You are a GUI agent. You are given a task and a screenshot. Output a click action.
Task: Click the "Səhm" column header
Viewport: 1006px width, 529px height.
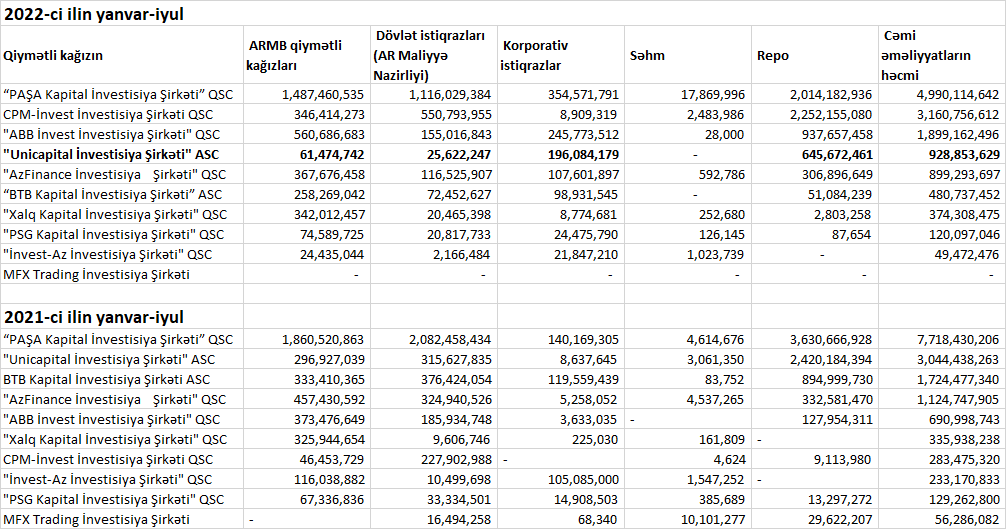click(688, 55)
